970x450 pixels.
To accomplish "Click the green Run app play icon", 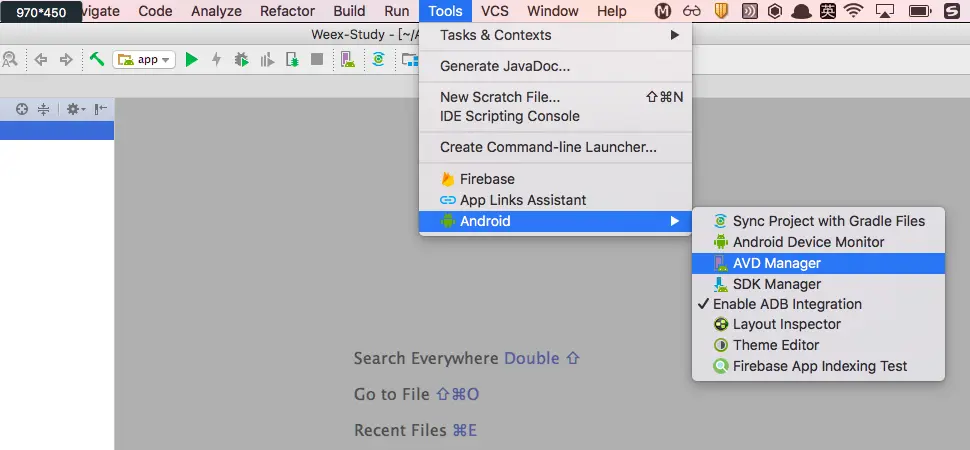I will pyautogui.click(x=192, y=59).
